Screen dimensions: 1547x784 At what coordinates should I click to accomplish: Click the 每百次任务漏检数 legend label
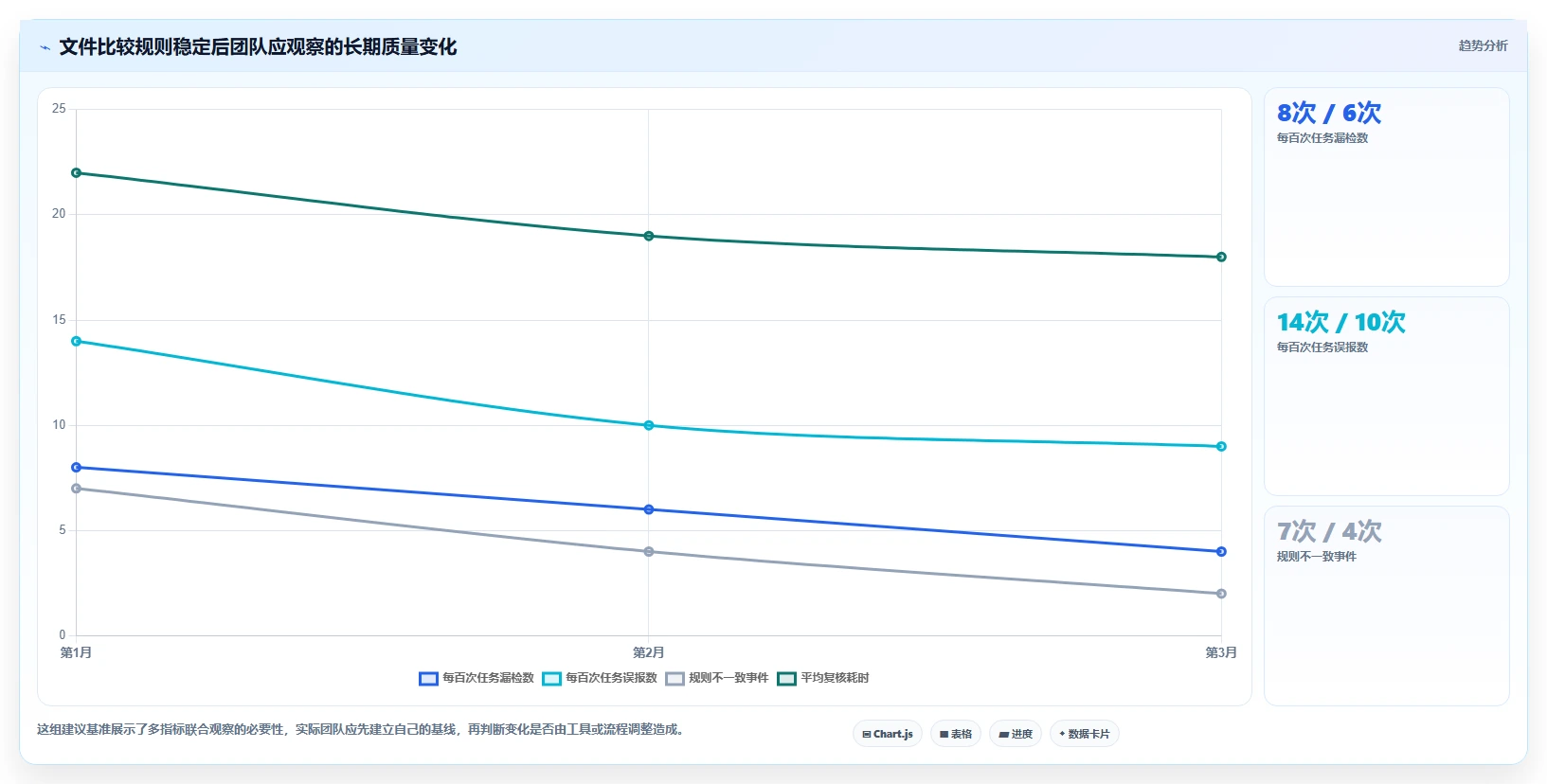coord(489,678)
